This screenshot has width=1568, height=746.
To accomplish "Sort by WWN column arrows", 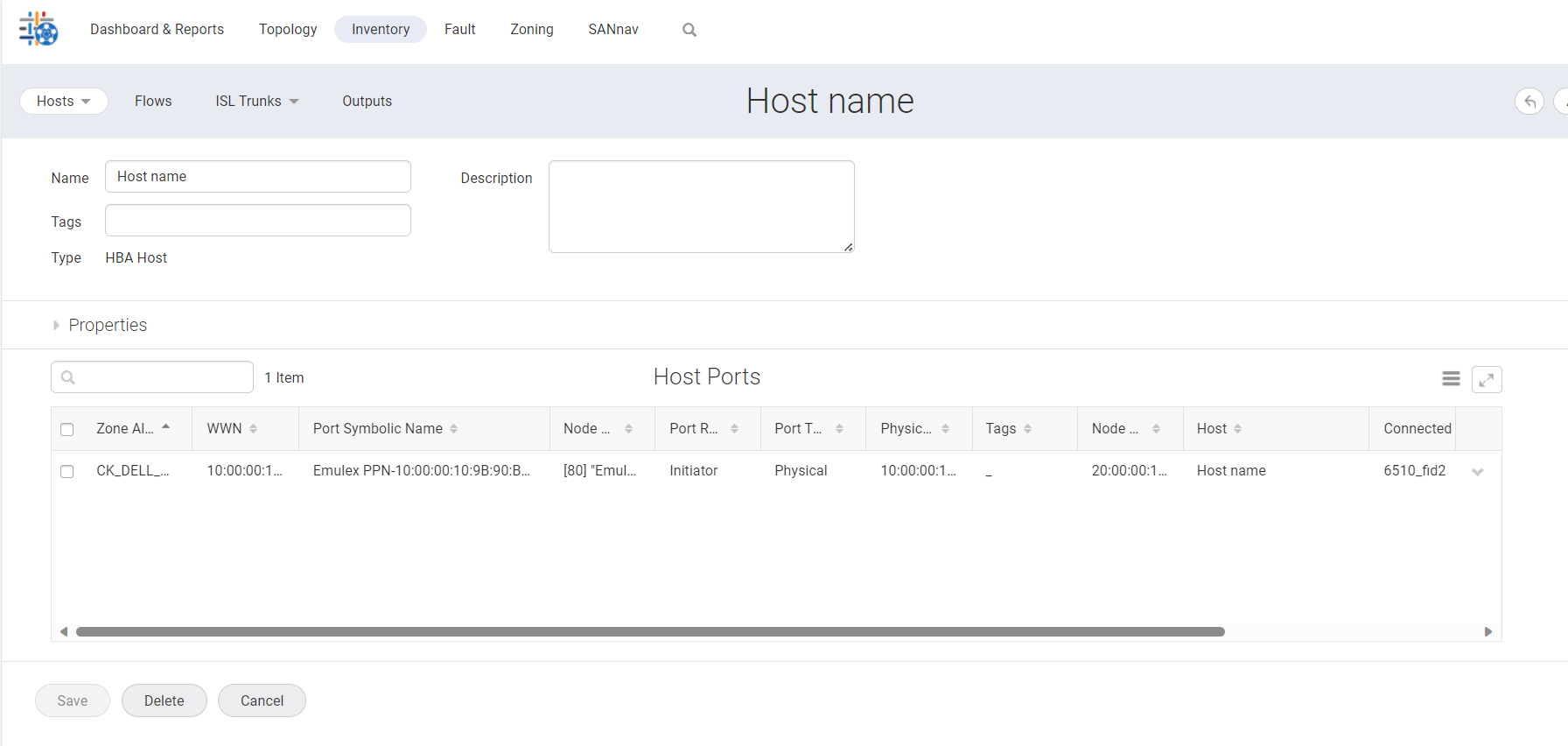I will point(253,429).
